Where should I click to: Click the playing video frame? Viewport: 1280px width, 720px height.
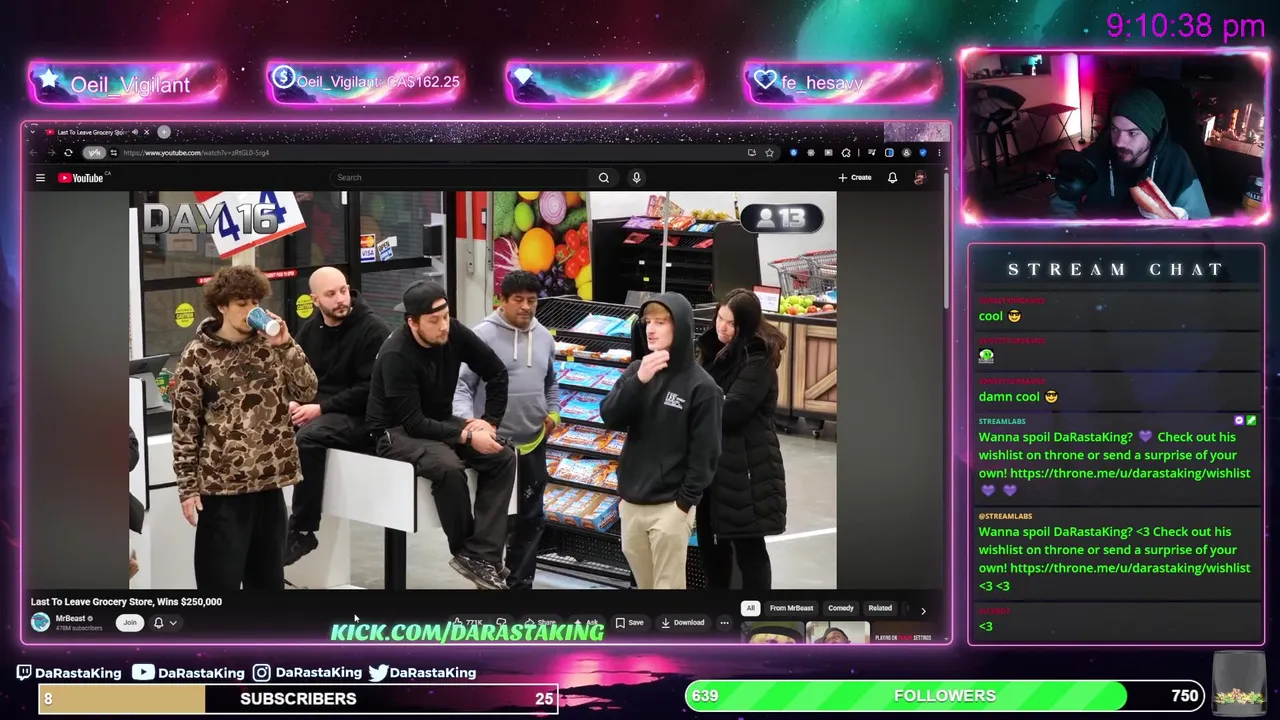[x=483, y=390]
